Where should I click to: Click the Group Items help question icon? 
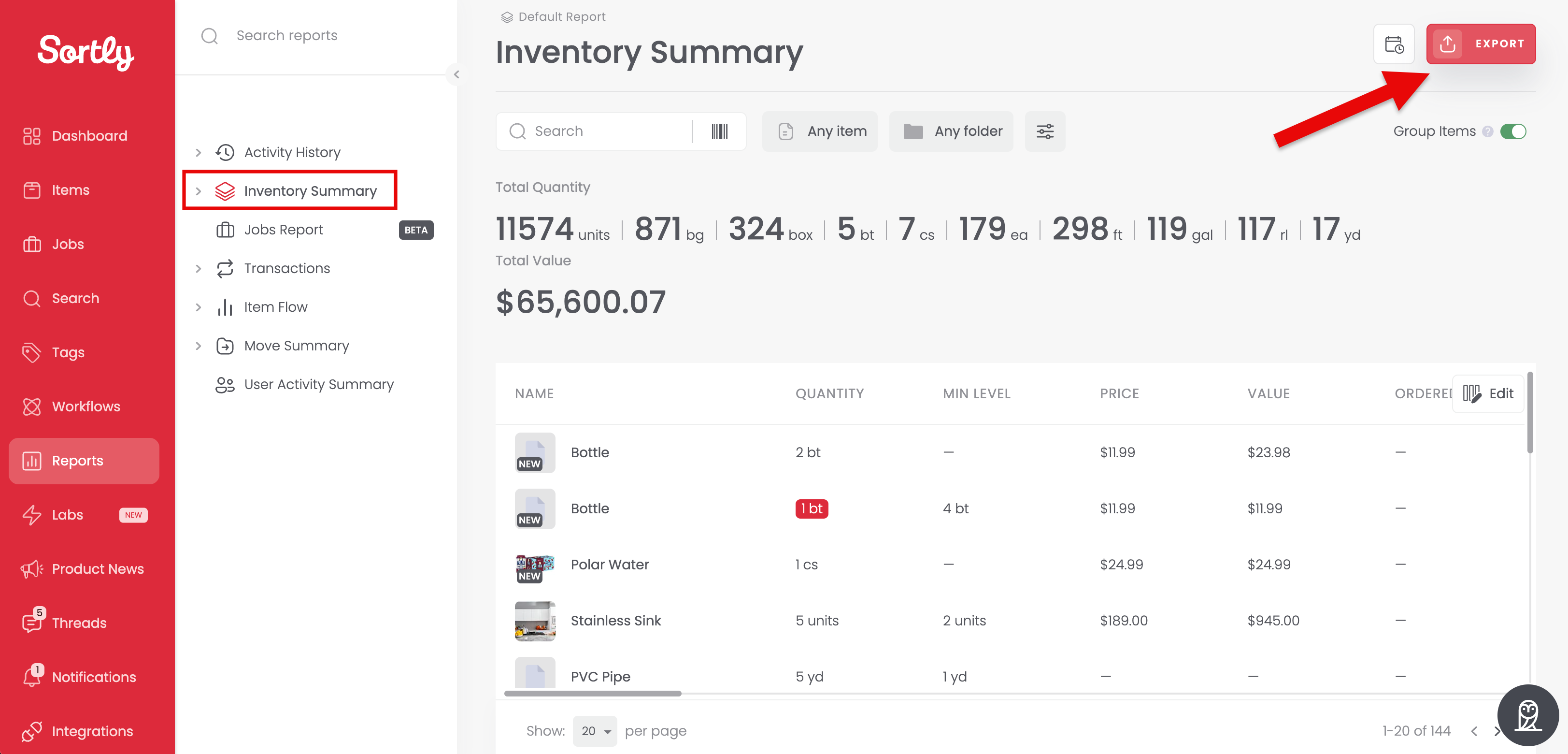(x=1488, y=131)
